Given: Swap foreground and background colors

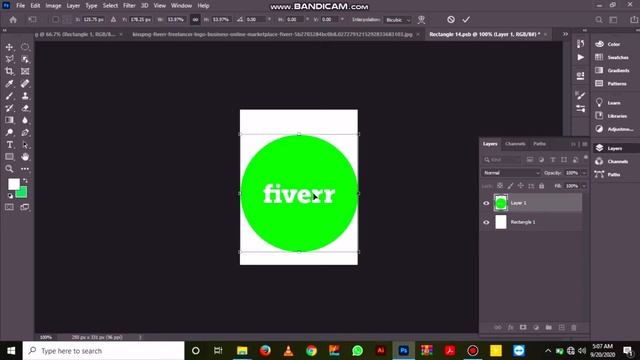Looking at the screenshot, I should [25, 181].
